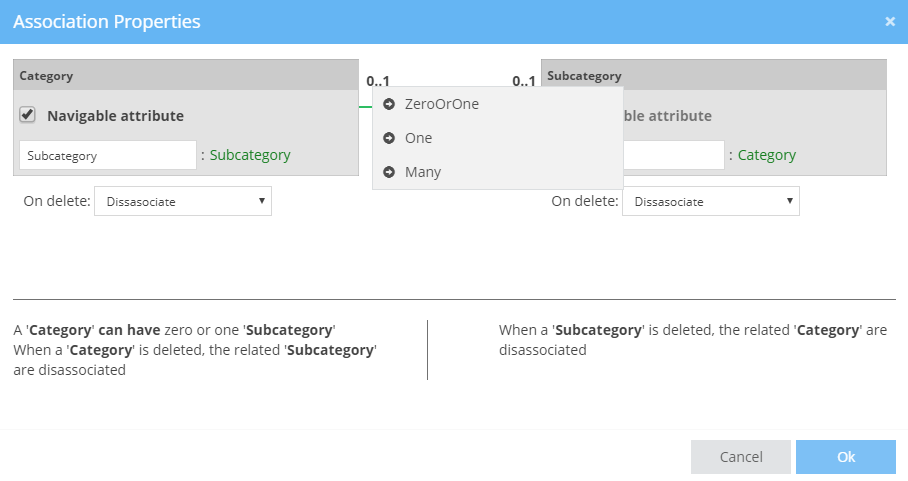This screenshot has width=908, height=481.
Task: Click the Category entity header
Action: click(x=186, y=75)
